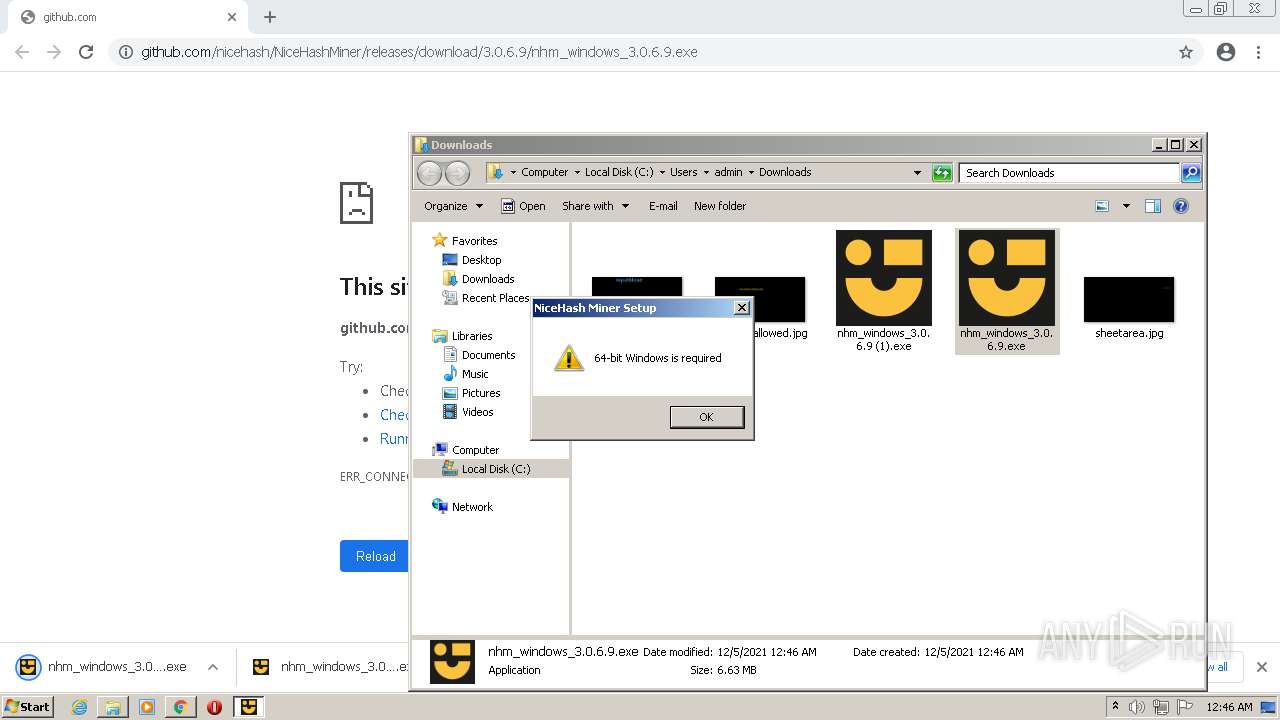Image resolution: width=1280 pixels, height=720 pixels.
Task: Select sheetarea.jpg thumbnail
Action: pos(1129,299)
